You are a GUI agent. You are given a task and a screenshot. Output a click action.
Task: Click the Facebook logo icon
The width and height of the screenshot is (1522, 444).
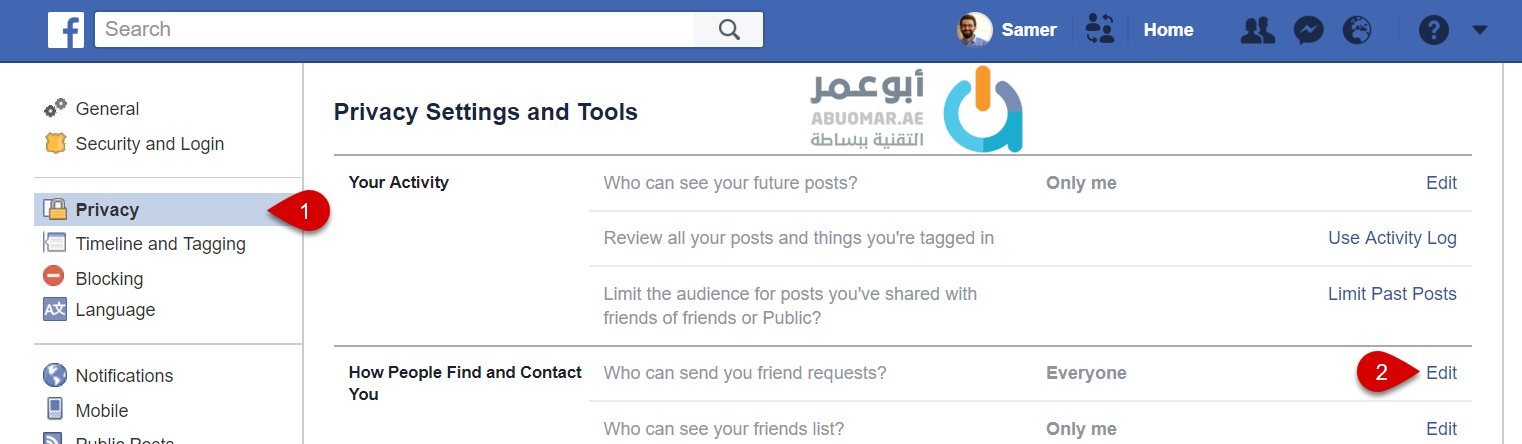tap(66, 30)
